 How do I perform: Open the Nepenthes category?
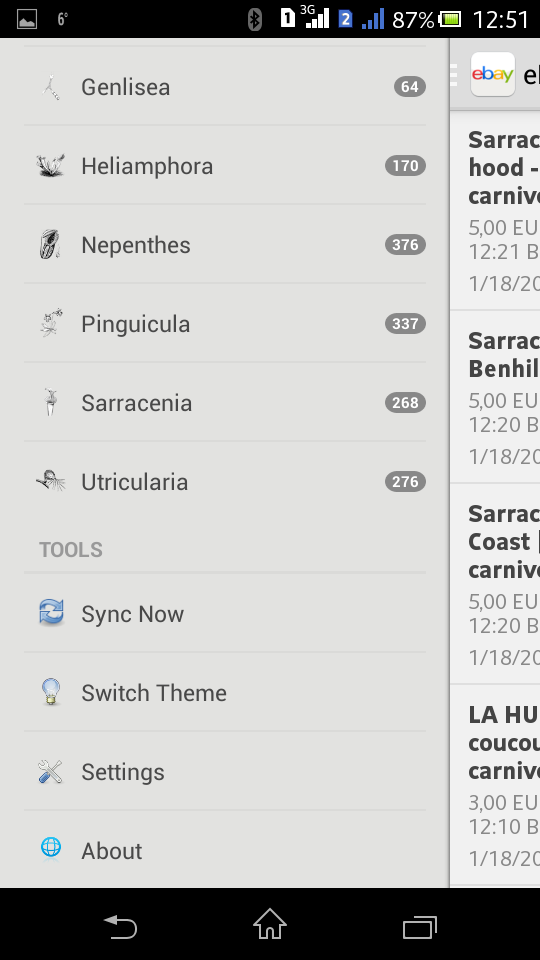(x=225, y=244)
